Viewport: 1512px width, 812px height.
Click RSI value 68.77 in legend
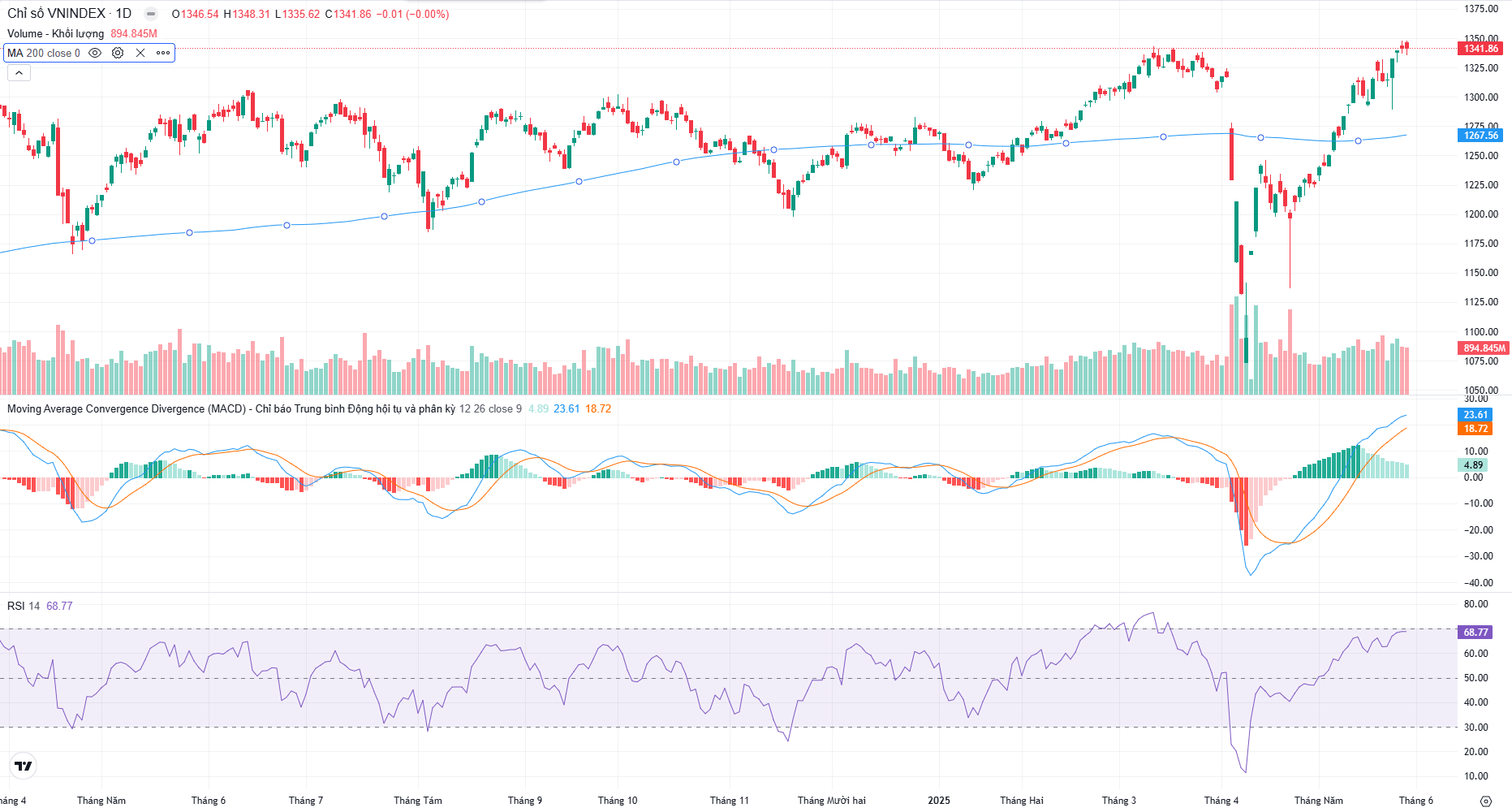[x=59, y=606]
